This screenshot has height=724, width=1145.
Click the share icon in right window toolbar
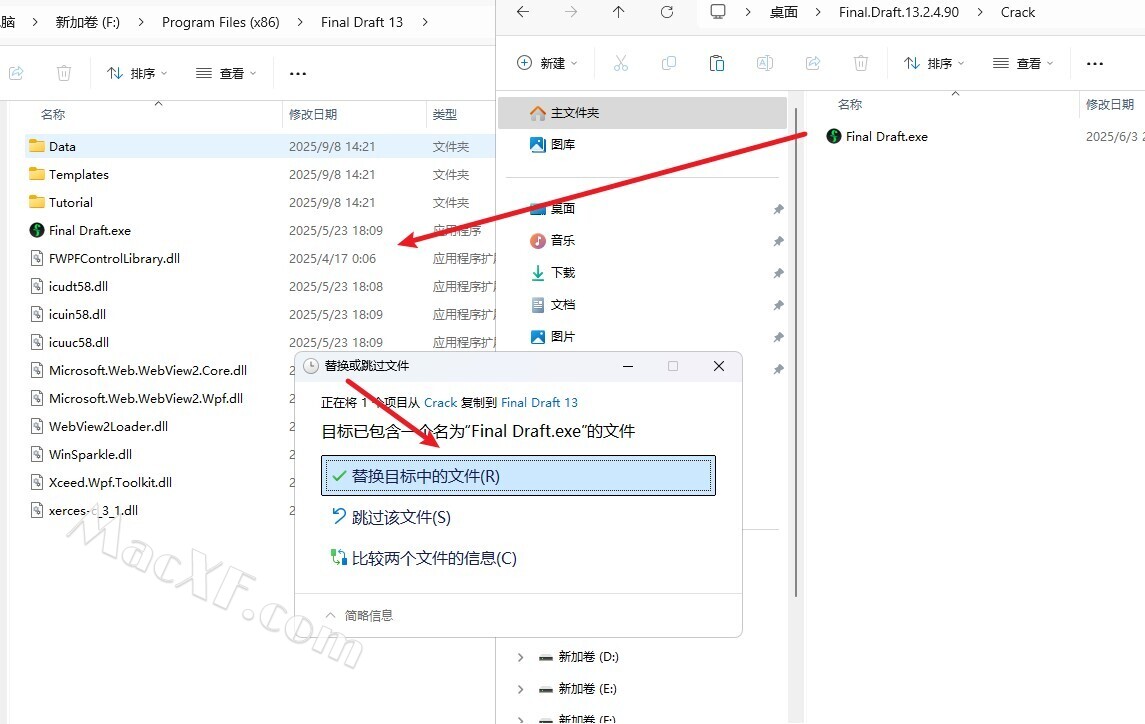click(x=813, y=63)
